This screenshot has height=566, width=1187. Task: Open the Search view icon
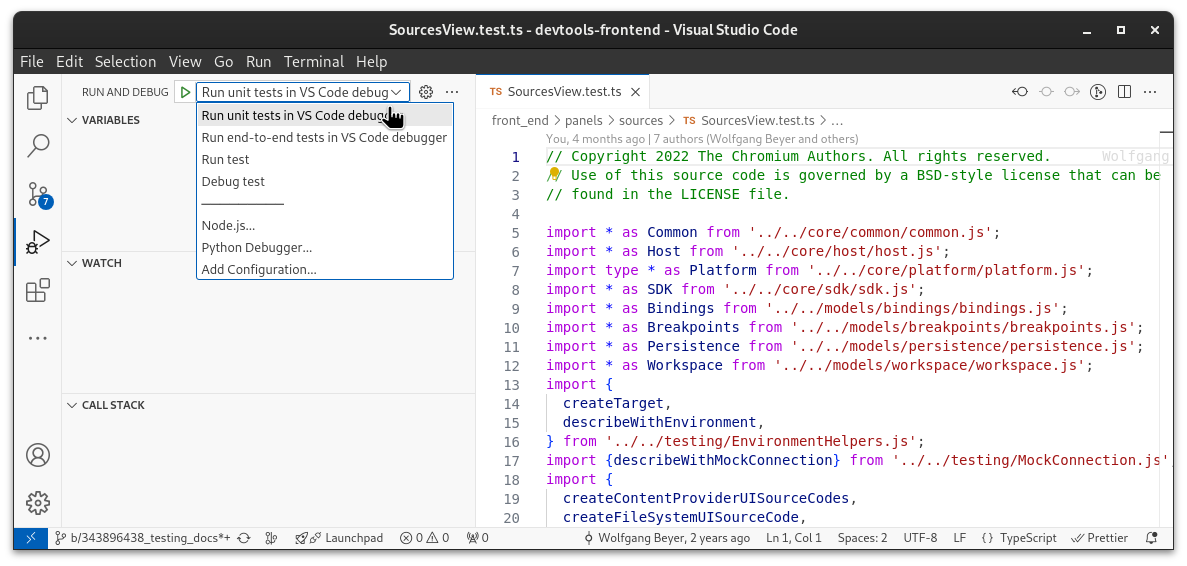(38, 145)
